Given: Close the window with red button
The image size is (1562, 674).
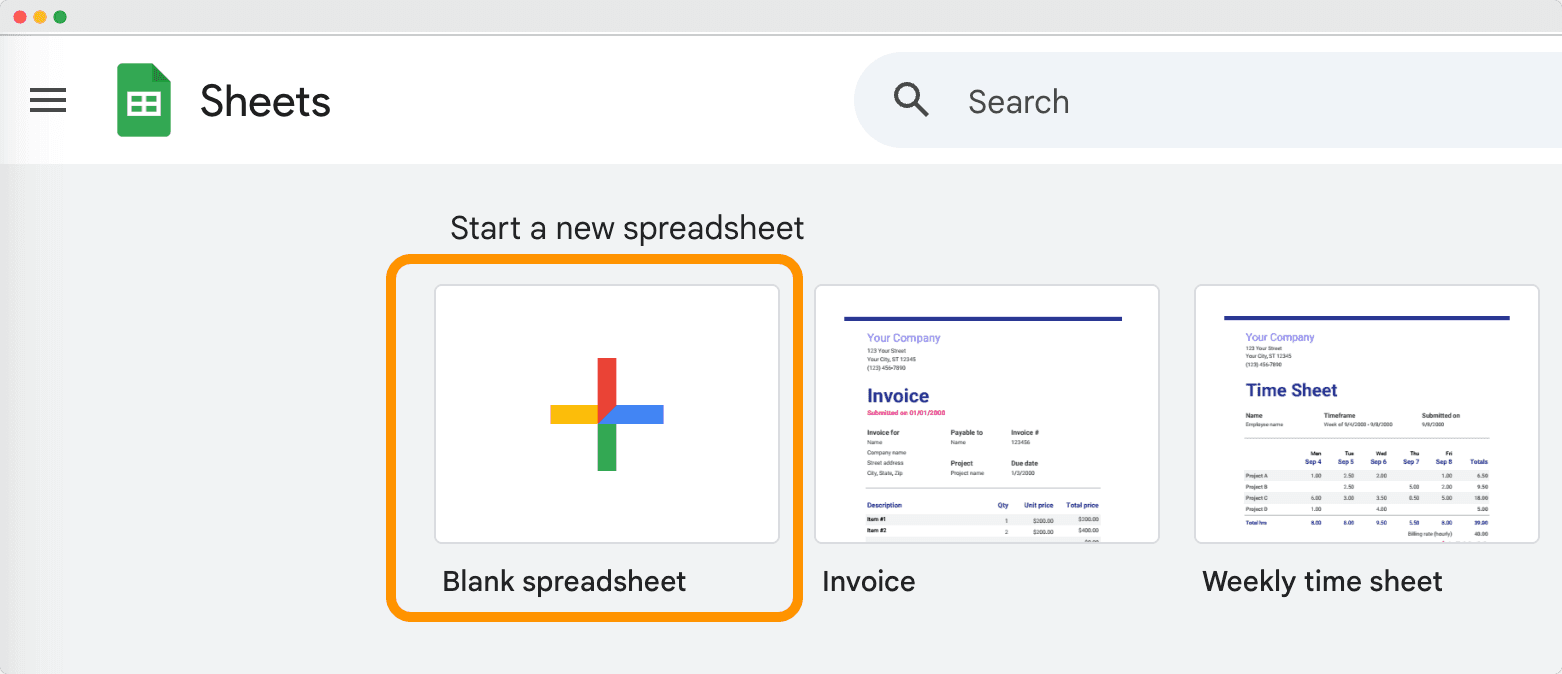Looking at the screenshot, I should click(20, 17).
